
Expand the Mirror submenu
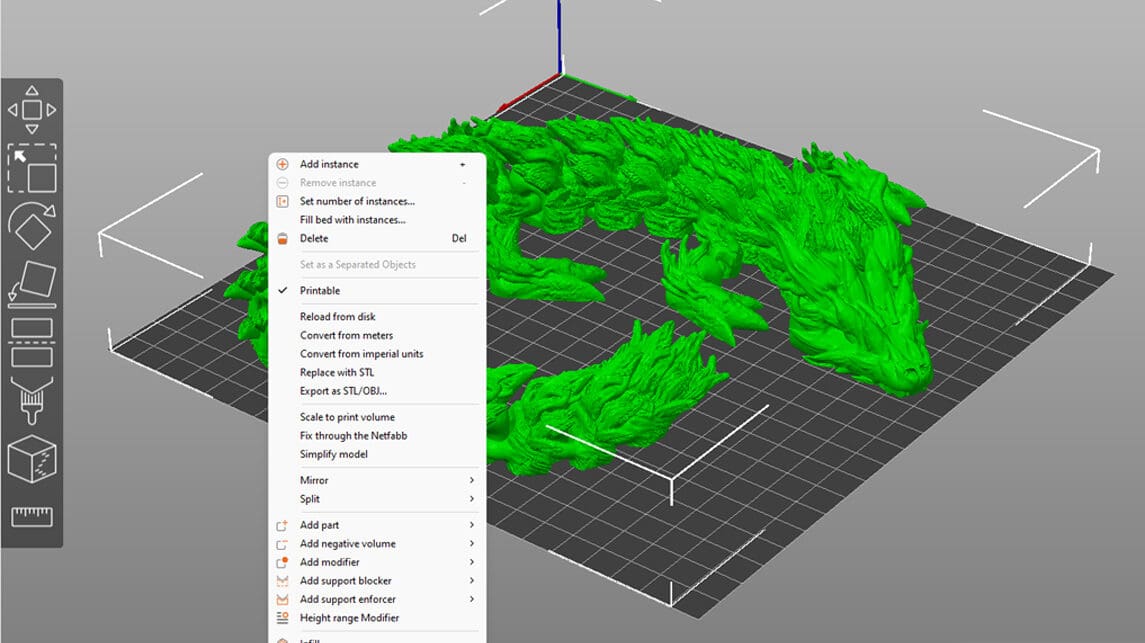pos(377,480)
